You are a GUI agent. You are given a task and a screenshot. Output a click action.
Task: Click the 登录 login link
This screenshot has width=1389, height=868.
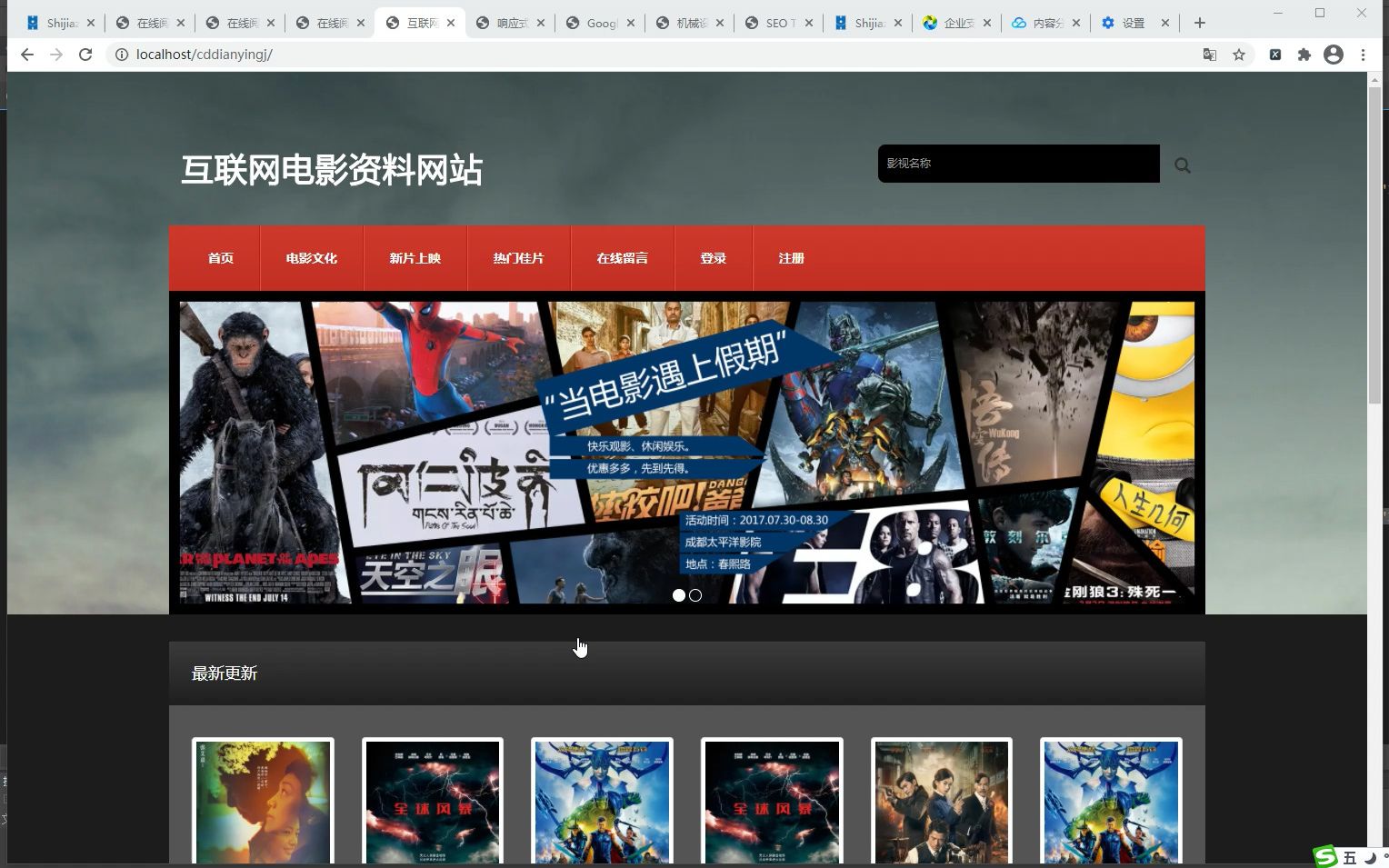(x=714, y=258)
